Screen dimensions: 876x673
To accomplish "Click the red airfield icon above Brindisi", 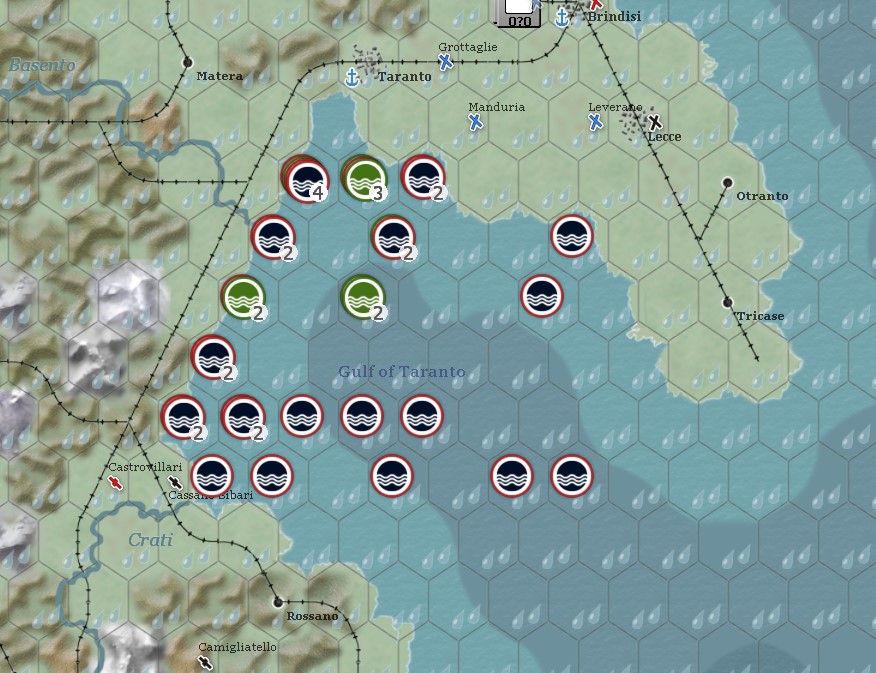I will (596, 4).
